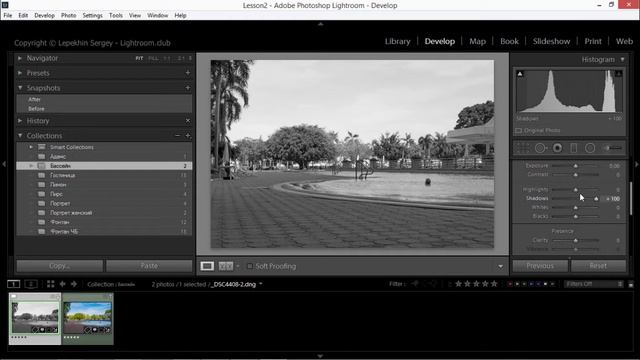
Task: Create snapshot with plus icon
Action: 188,88
